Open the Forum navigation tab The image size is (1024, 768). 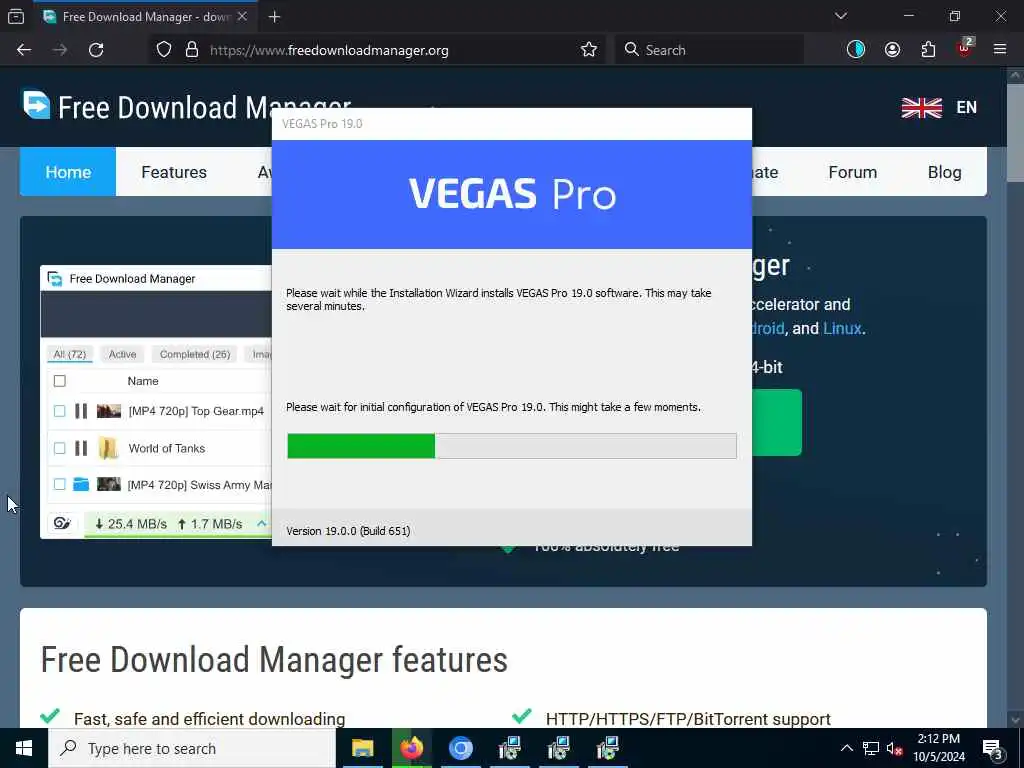tap(852, 172)
